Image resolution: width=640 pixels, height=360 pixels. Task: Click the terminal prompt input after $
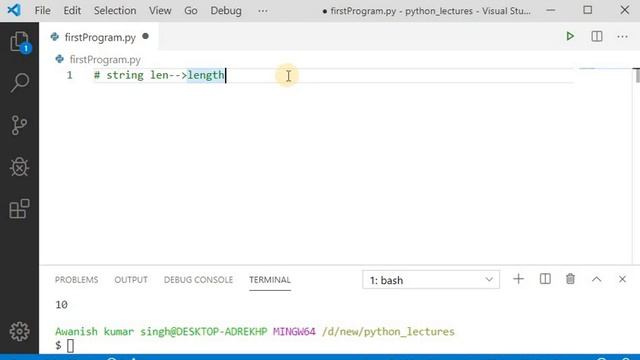click(71, 346)
